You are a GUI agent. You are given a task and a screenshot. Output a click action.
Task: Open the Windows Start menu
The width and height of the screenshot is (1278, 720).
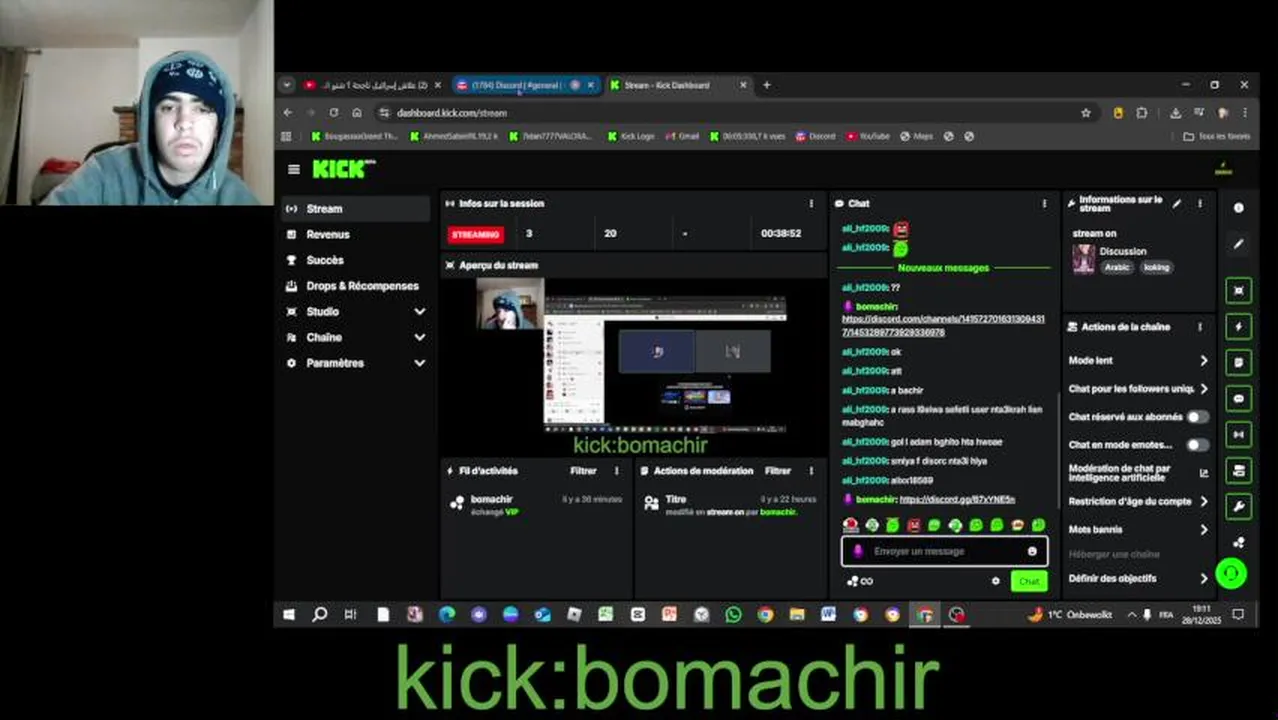(289, 614)
